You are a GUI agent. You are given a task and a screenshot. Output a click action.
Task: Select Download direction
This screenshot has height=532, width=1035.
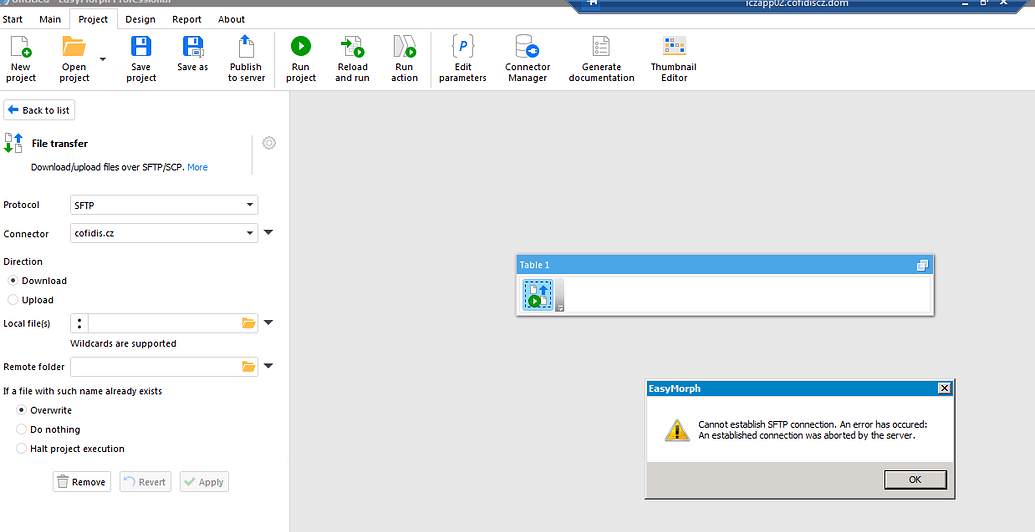click(x=13, y=281)
